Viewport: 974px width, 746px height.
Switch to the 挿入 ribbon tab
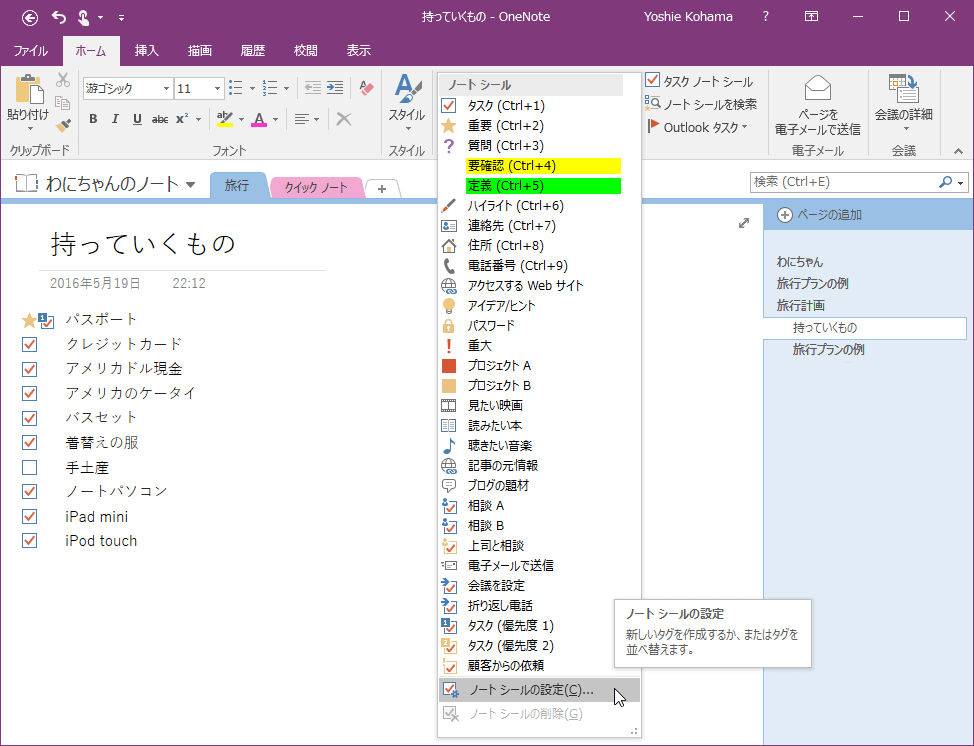pos(145,50)
